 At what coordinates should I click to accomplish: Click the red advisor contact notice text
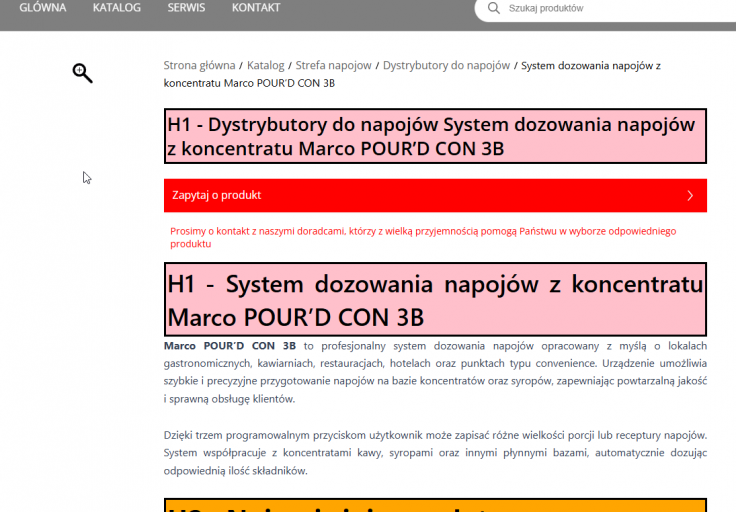(423, 237)
